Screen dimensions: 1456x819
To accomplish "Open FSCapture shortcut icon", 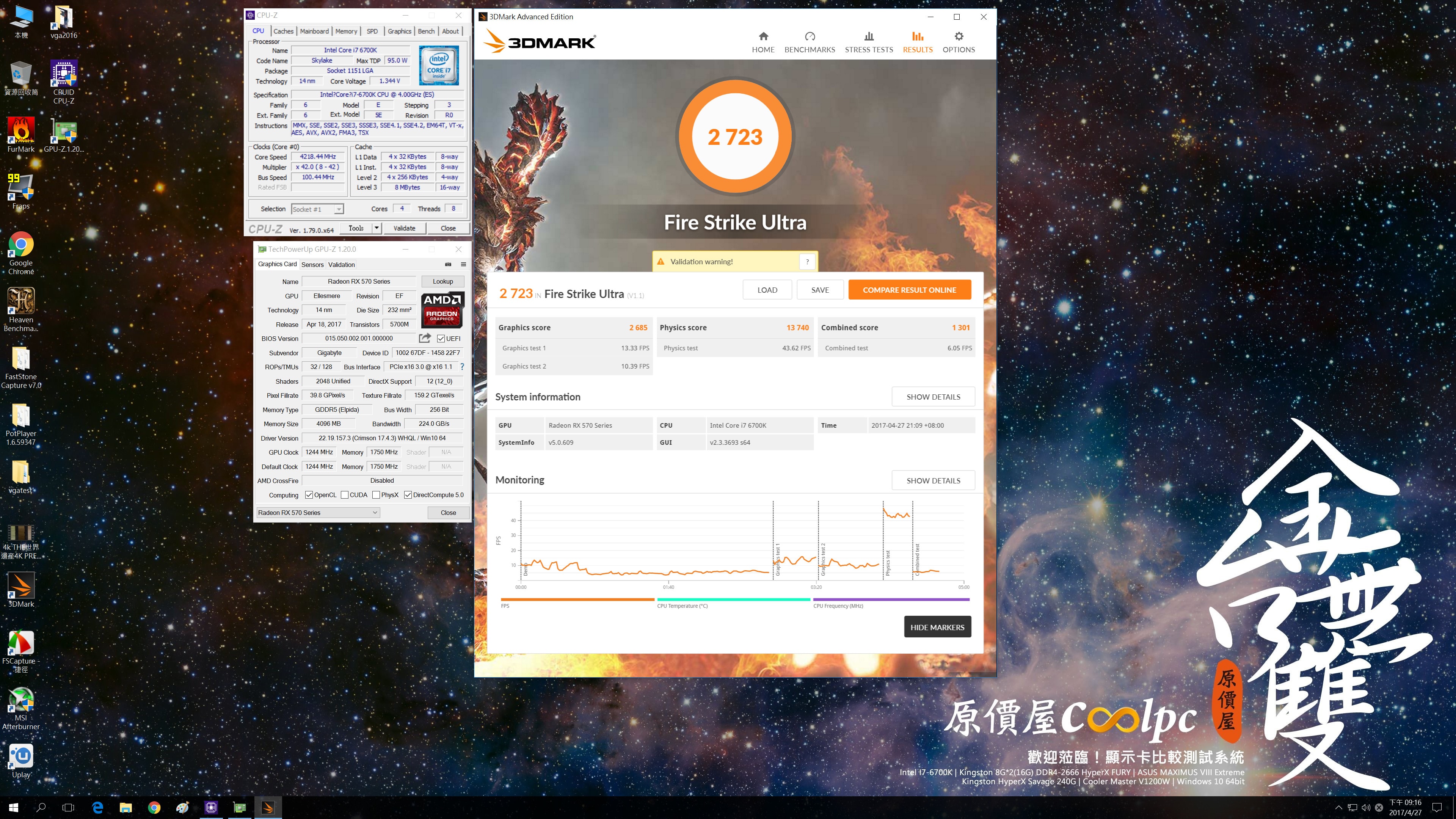I will click(21, 651).
